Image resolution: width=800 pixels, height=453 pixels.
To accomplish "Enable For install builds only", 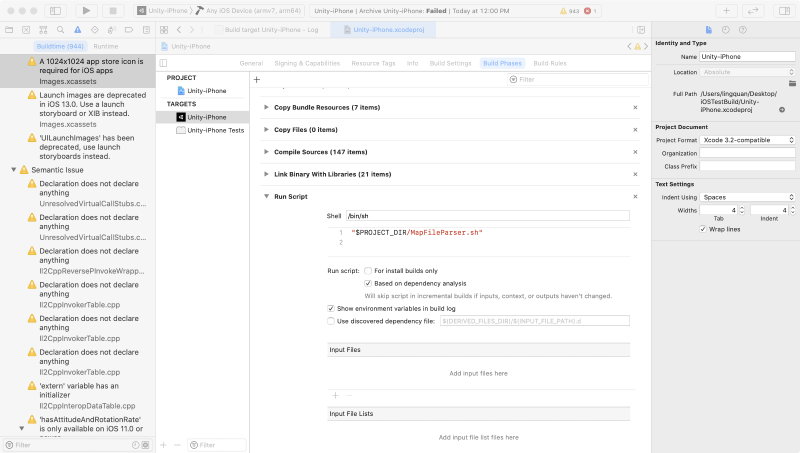I will pyautogui.click(x=368, y=271).
